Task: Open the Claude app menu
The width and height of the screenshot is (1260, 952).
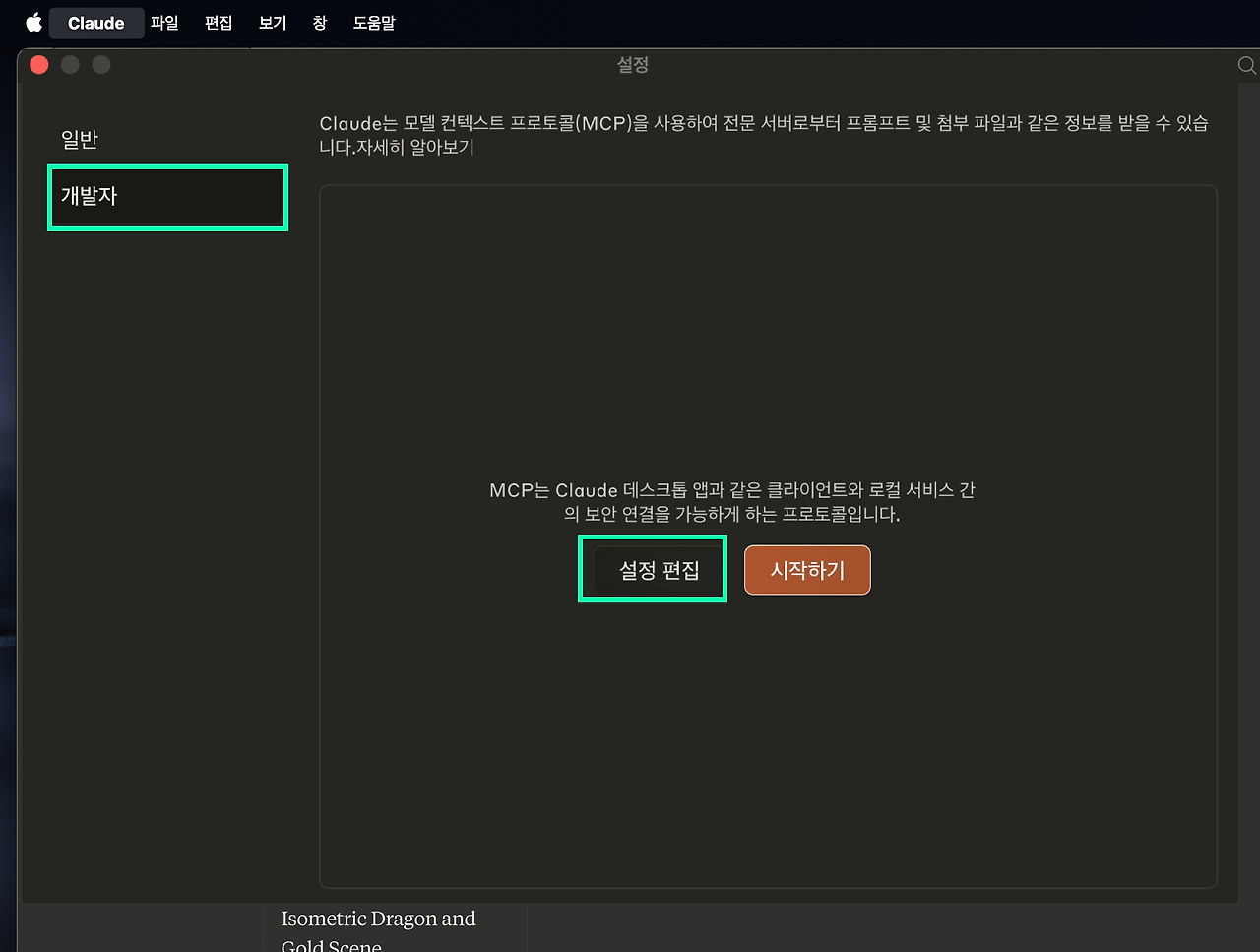Action: point(96,23)
